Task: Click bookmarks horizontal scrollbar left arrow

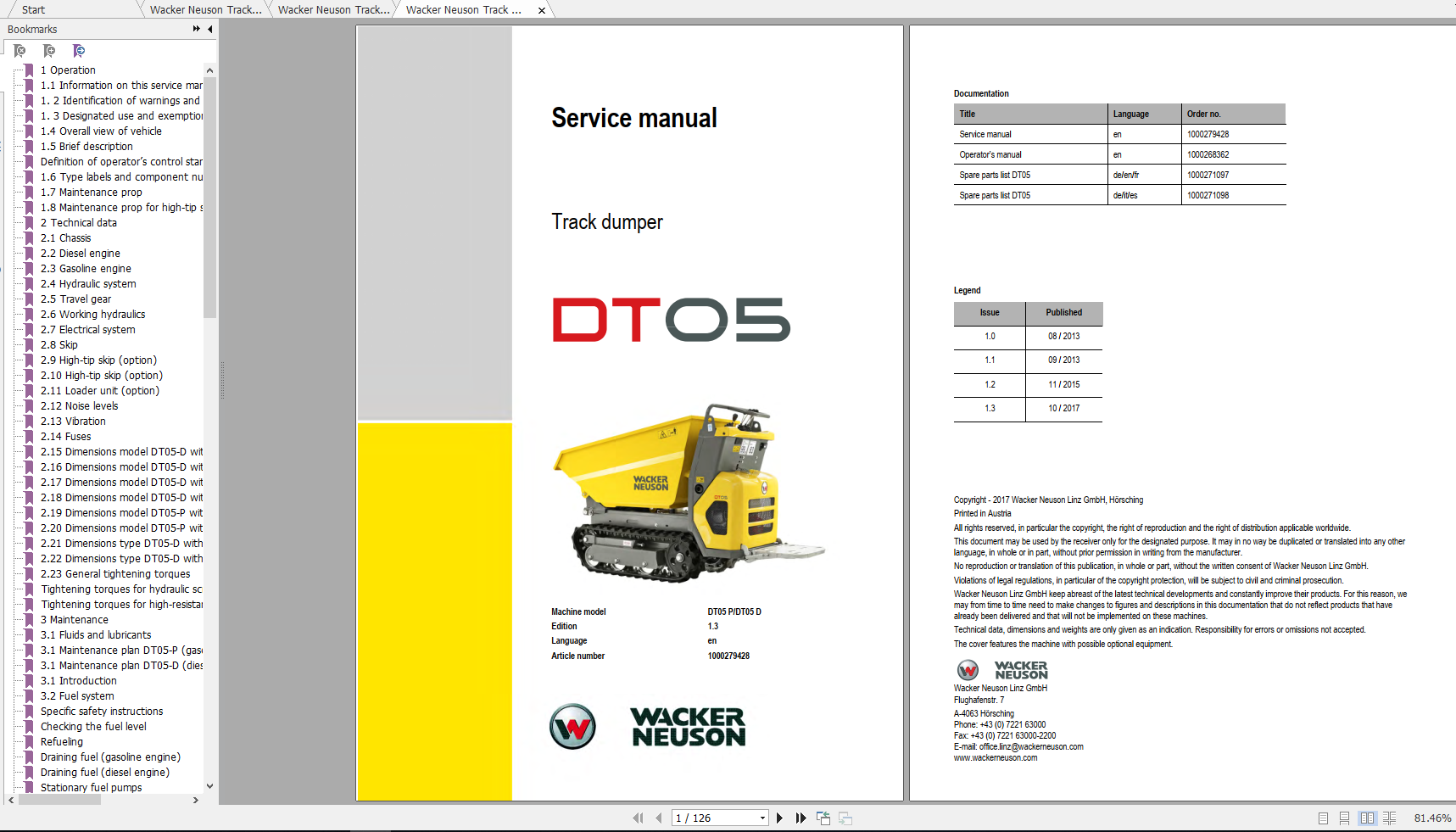Action: click(x=11, y=800)
